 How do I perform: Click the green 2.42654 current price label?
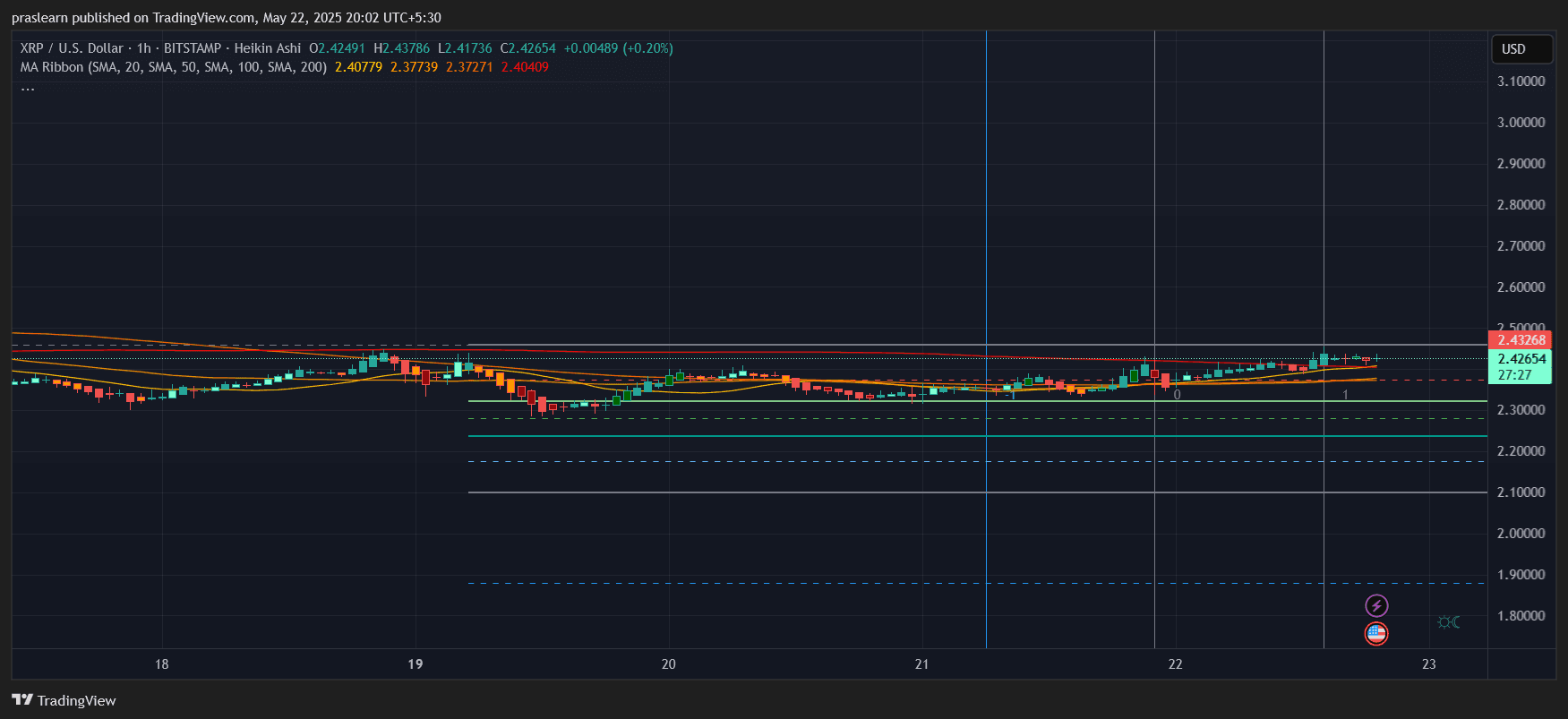click(1520, 359)
